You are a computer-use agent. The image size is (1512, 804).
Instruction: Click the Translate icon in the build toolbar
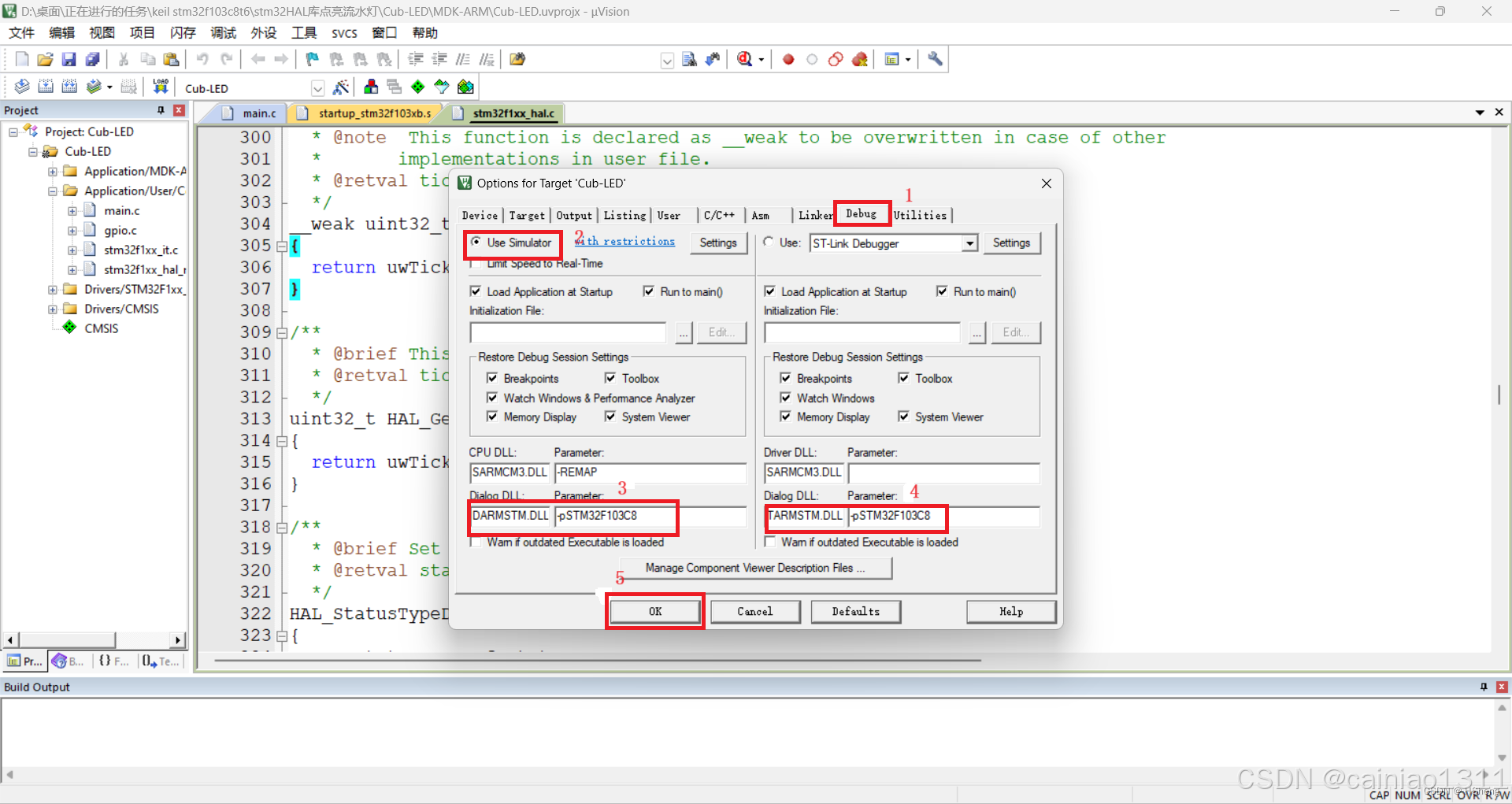[22, 87]
